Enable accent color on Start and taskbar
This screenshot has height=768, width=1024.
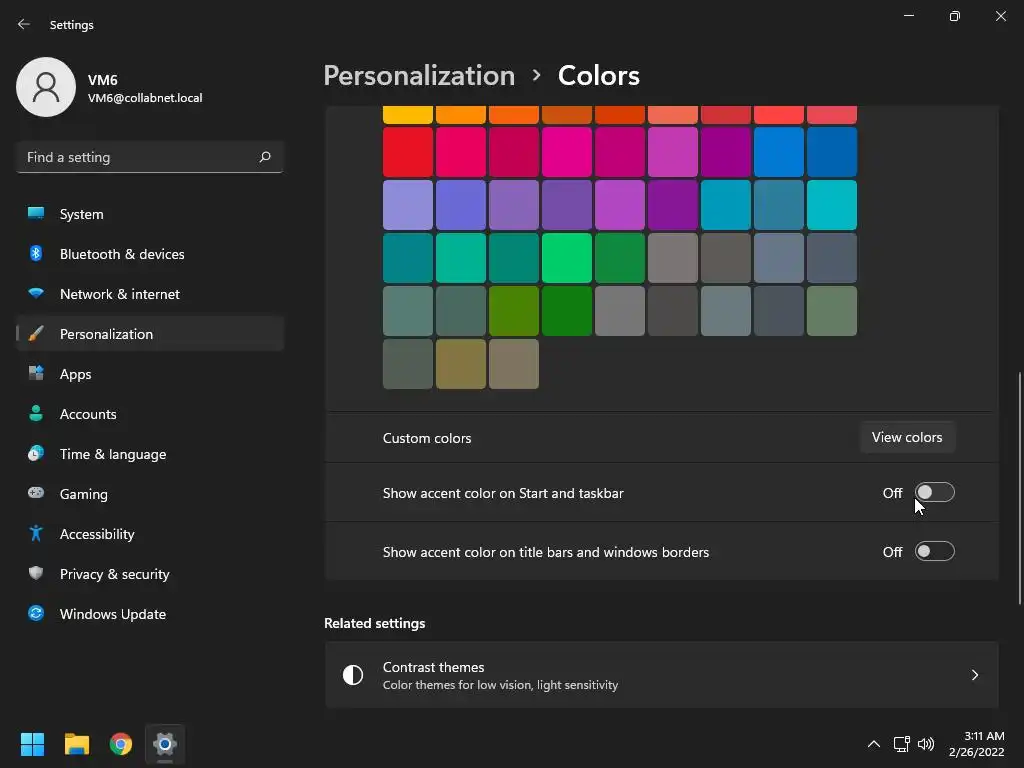pos(934,493)
